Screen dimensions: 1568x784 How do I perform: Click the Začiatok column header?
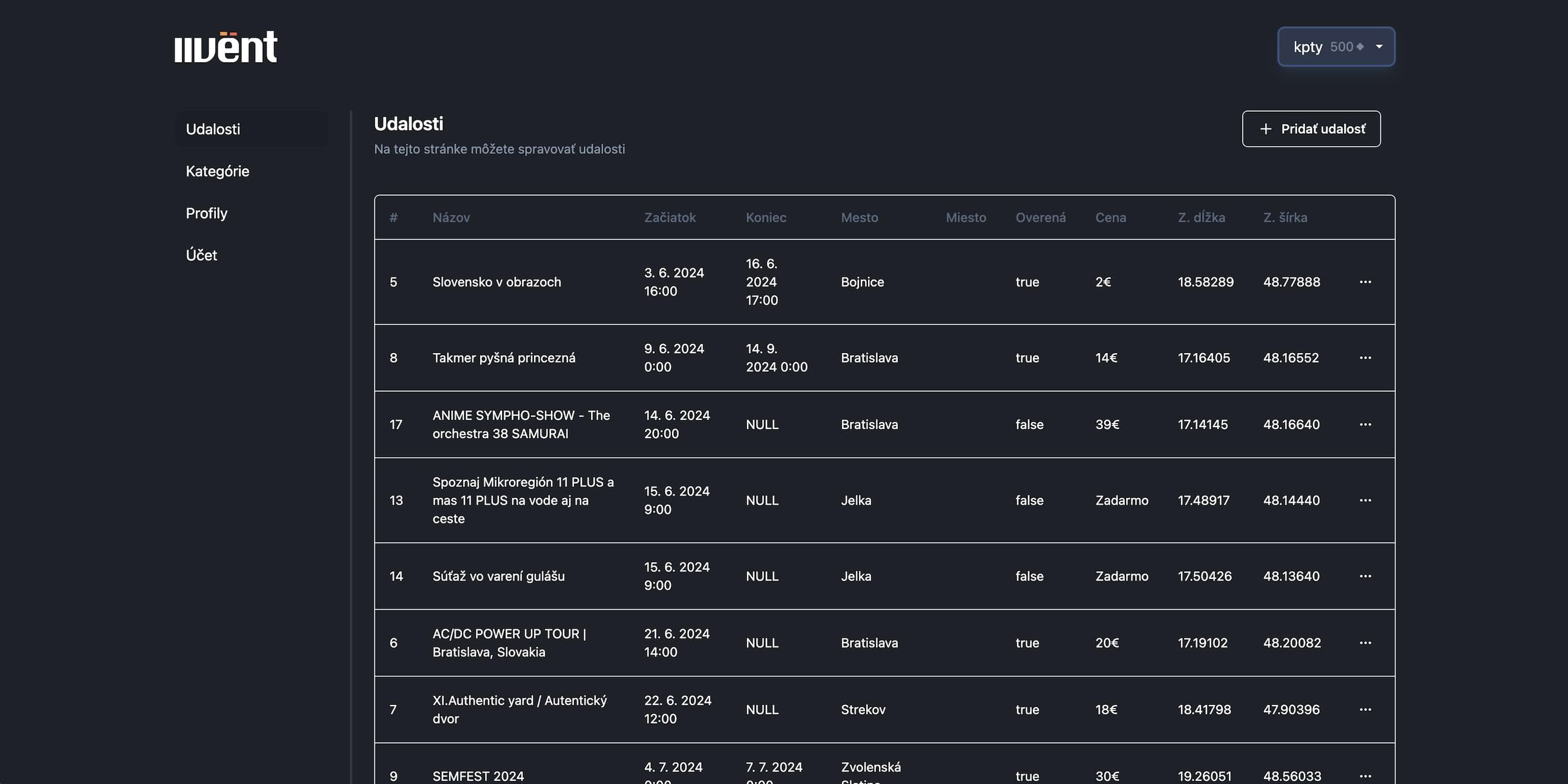pos(670,217)
